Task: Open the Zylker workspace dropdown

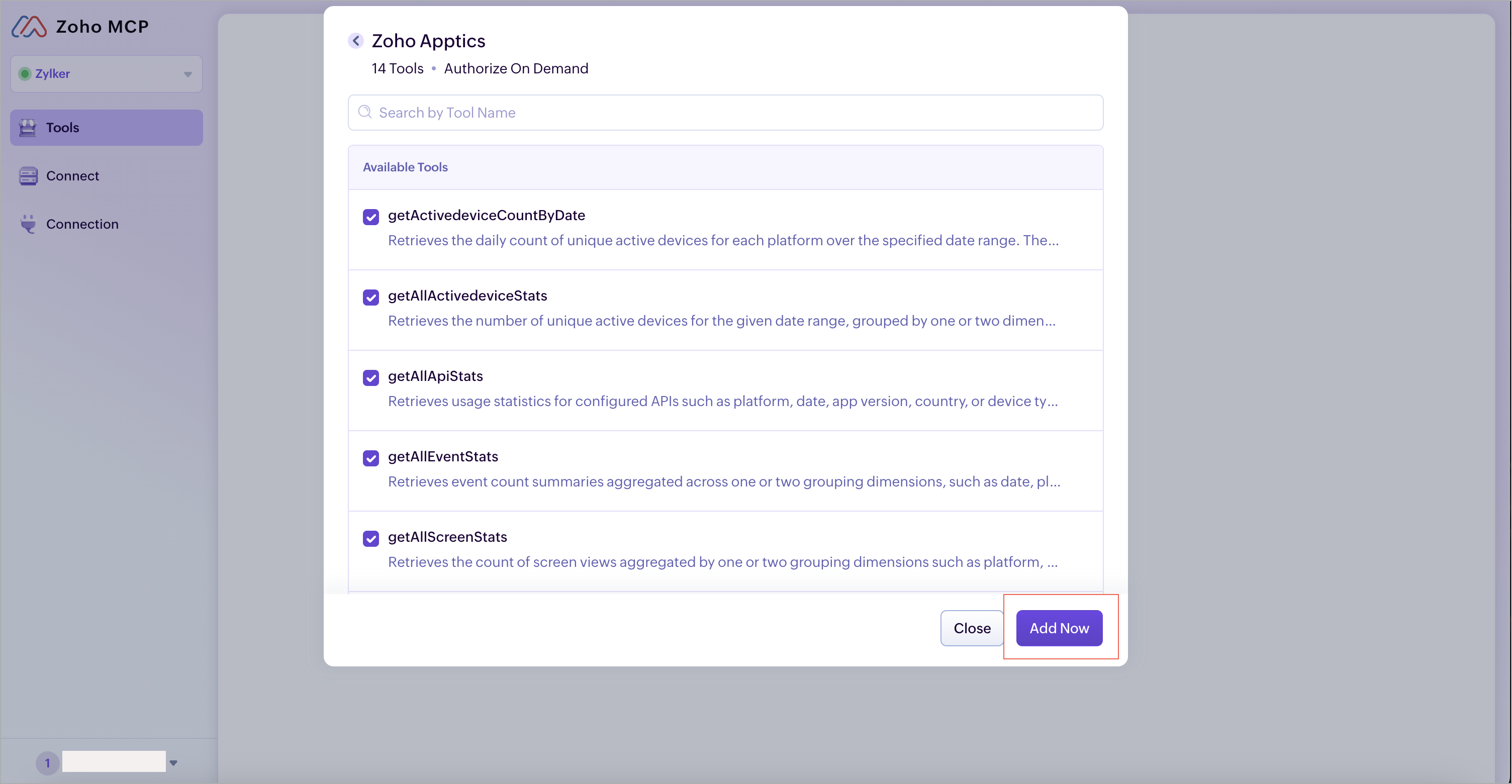Action: [x=187, y=74]
